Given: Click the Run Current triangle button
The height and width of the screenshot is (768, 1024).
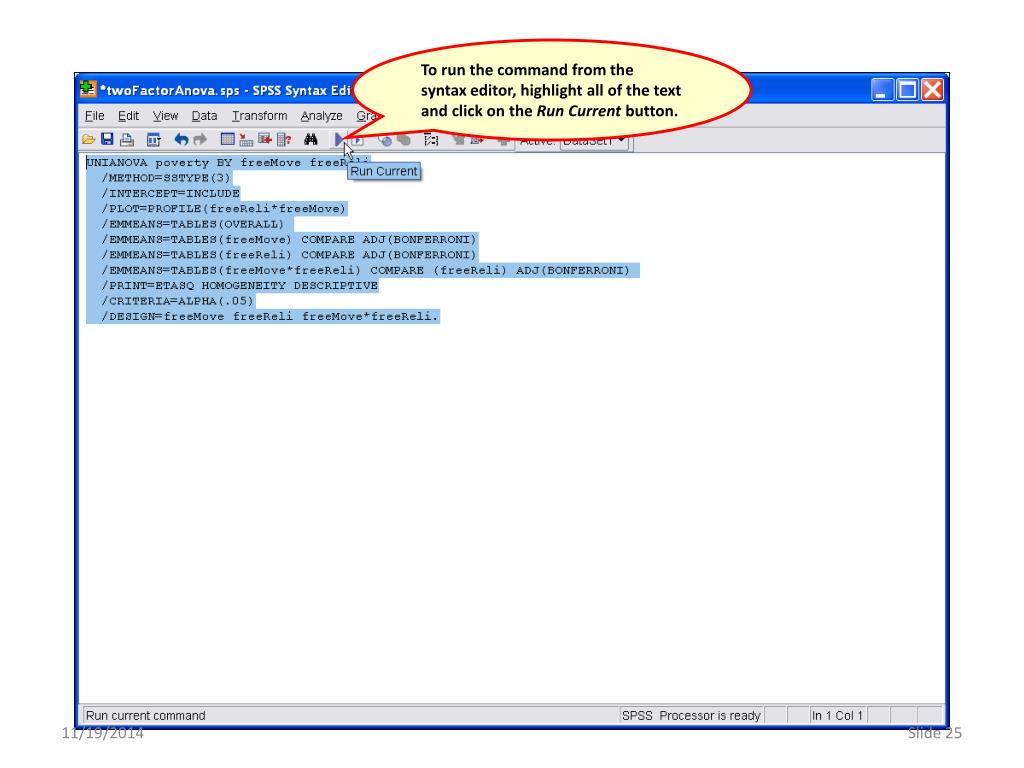Looking at the screenshot, I should point(339,139).
